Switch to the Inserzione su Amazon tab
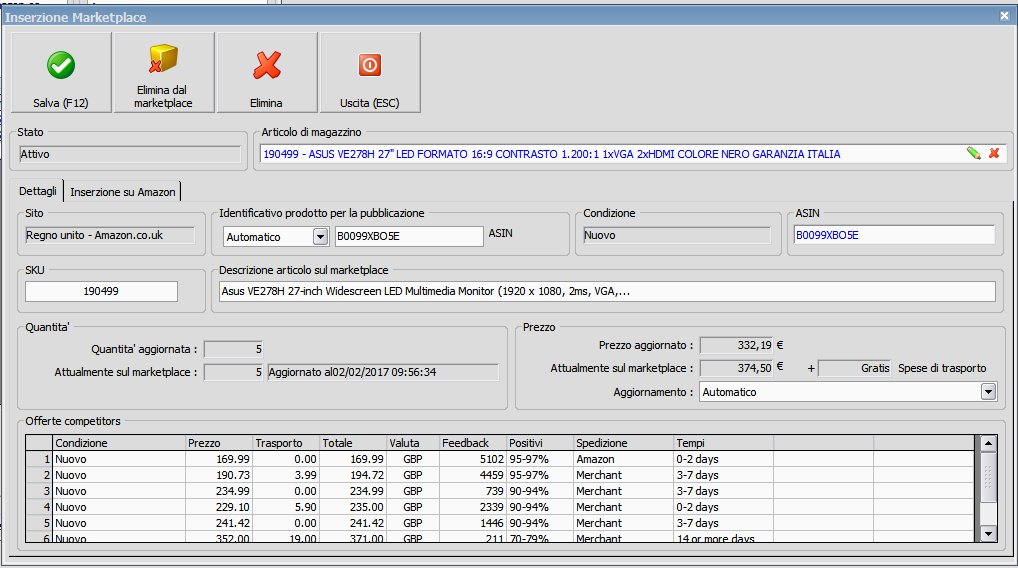 (x=123, y=192)
